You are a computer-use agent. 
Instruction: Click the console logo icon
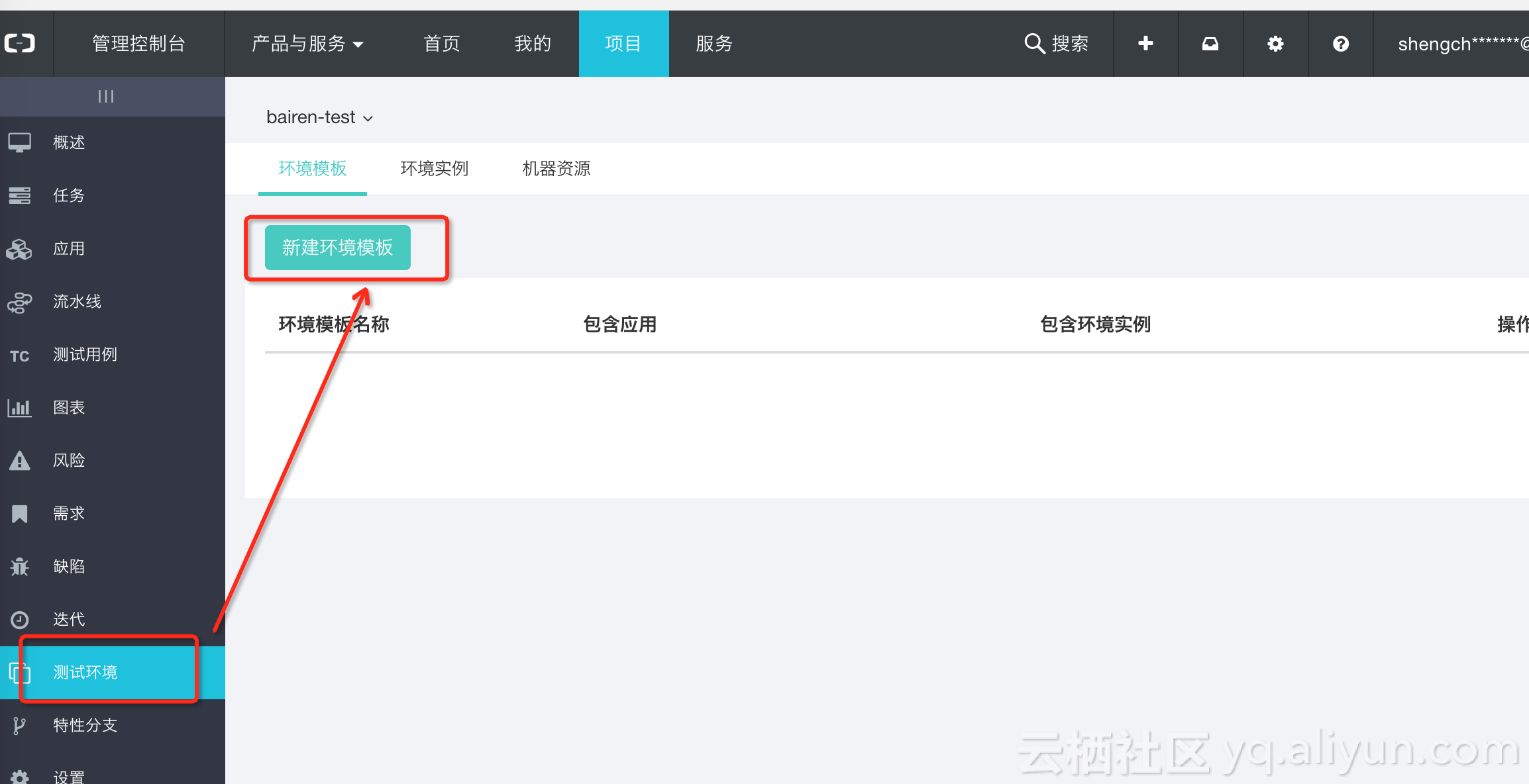(20, 44)
